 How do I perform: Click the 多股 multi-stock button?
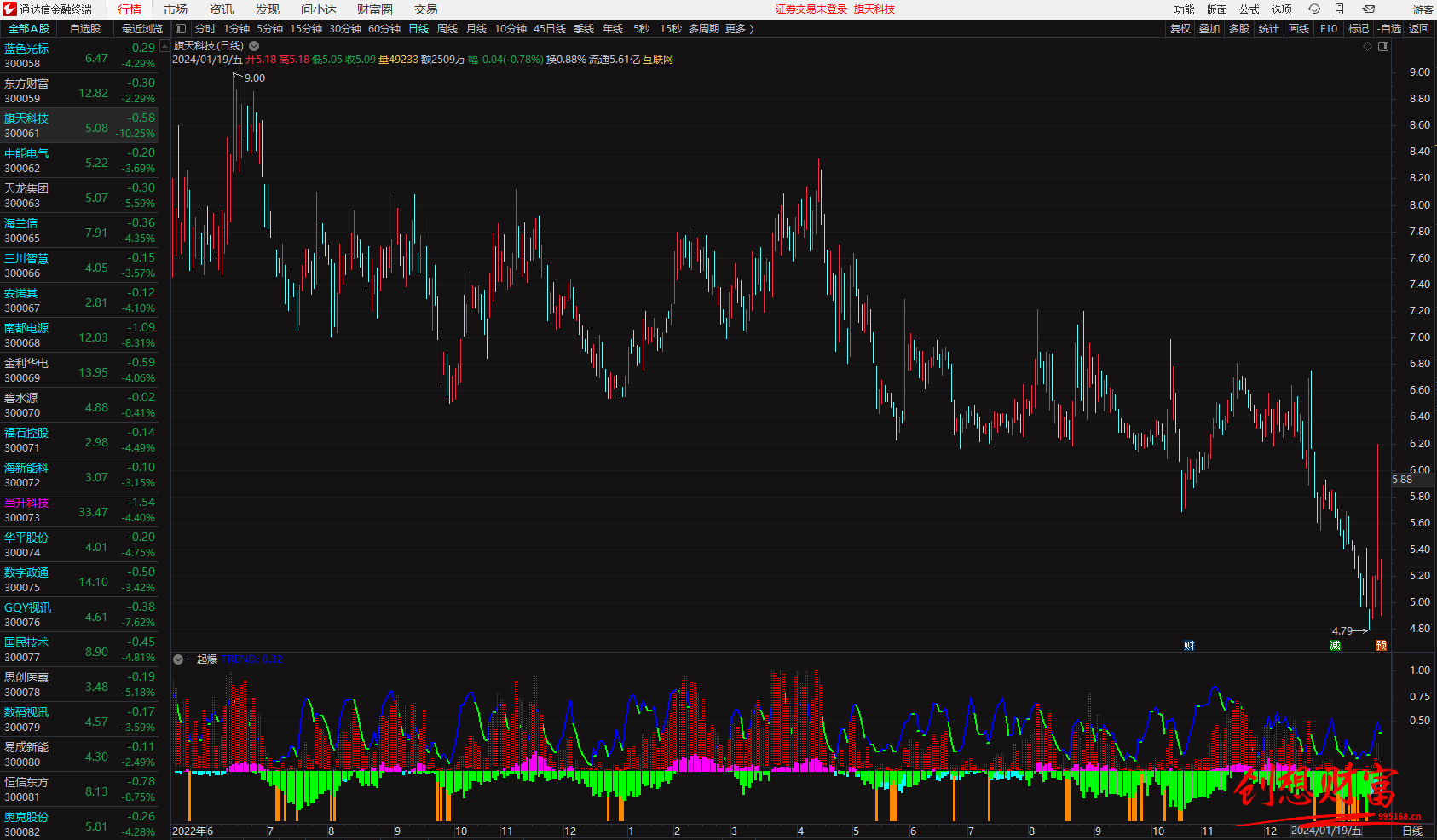tap(1239, 29)
